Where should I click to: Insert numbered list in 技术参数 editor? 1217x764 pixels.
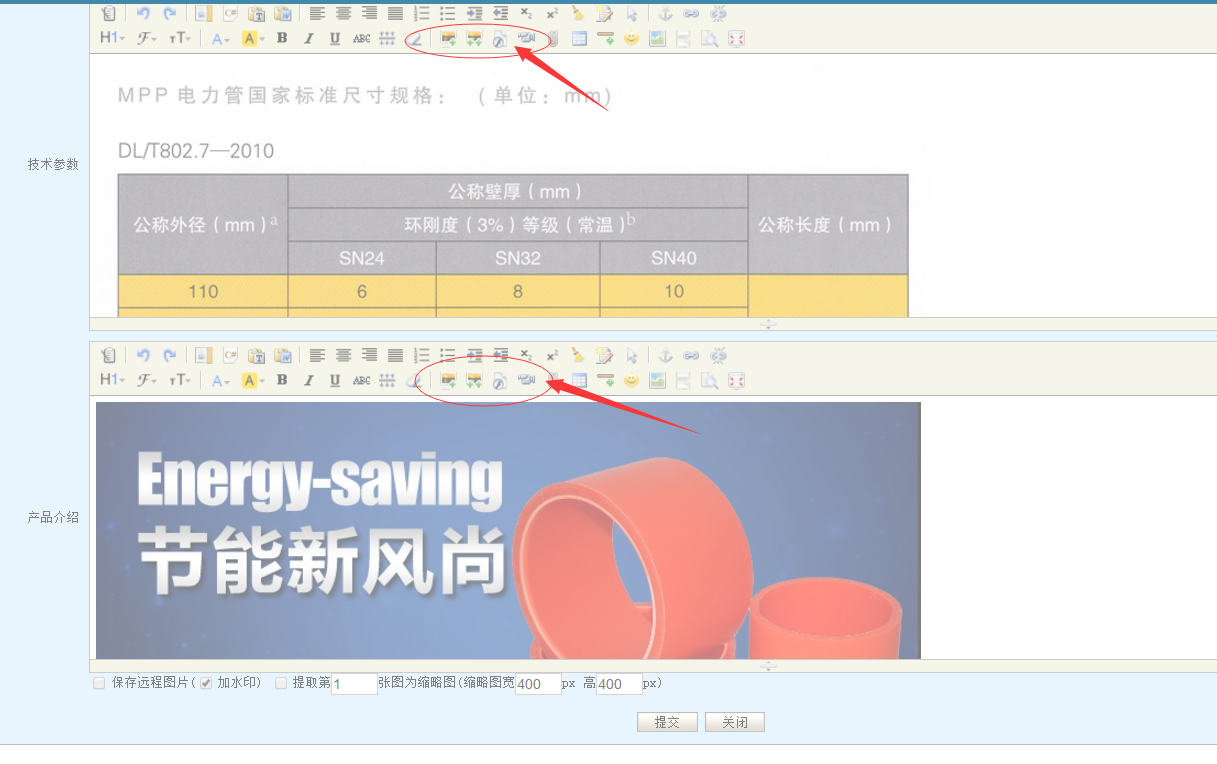(x=421, y=14)
